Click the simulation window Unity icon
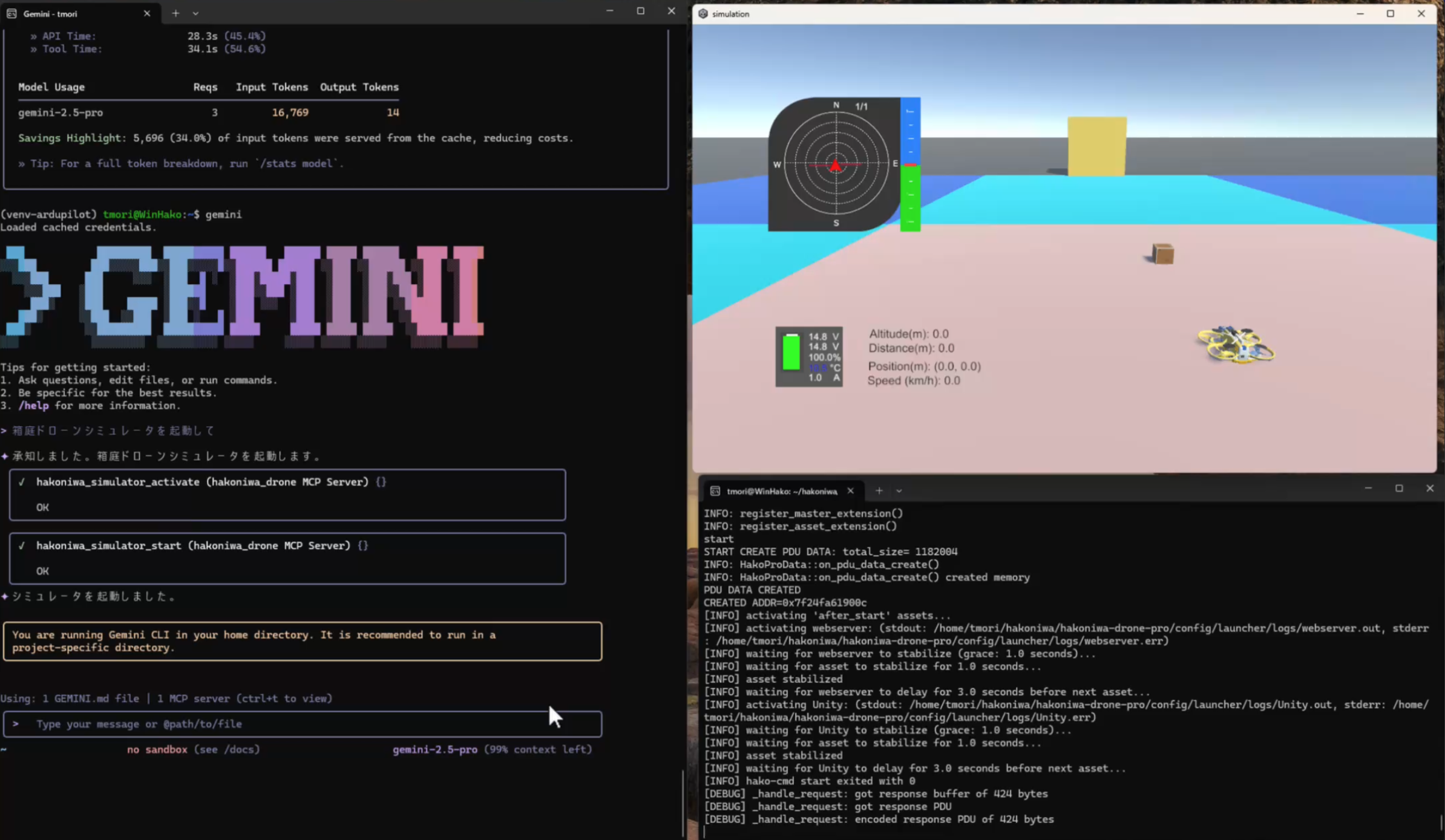Viewport: 1445px width, 840px height. [703, 13]
